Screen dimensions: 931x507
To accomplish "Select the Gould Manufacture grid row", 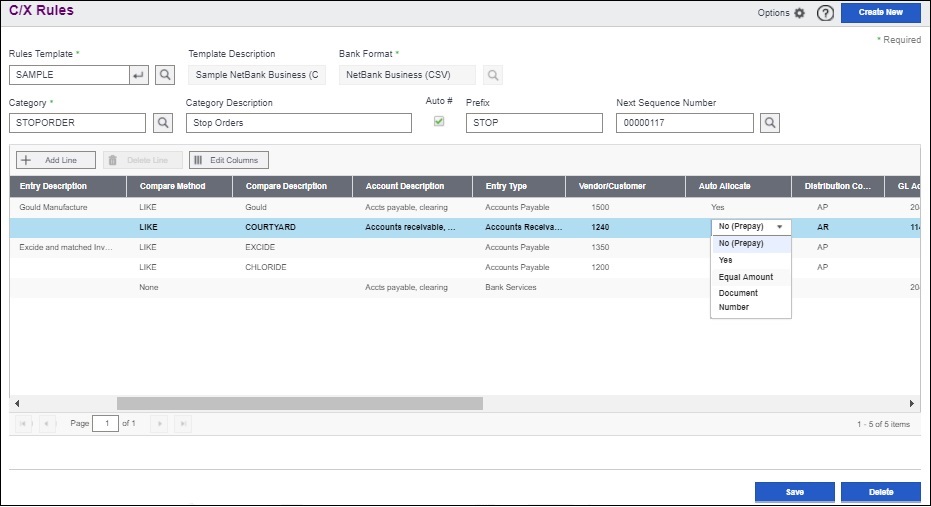I will [x=54, y=207].
